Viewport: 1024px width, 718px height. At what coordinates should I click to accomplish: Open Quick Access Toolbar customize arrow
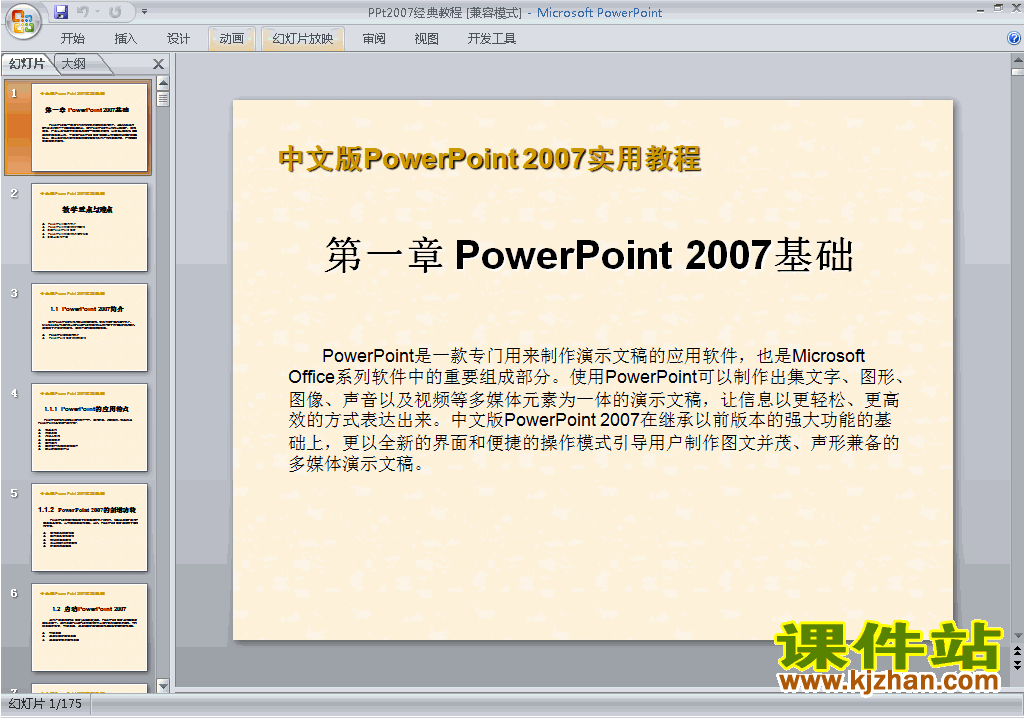(x=144, y=12)
